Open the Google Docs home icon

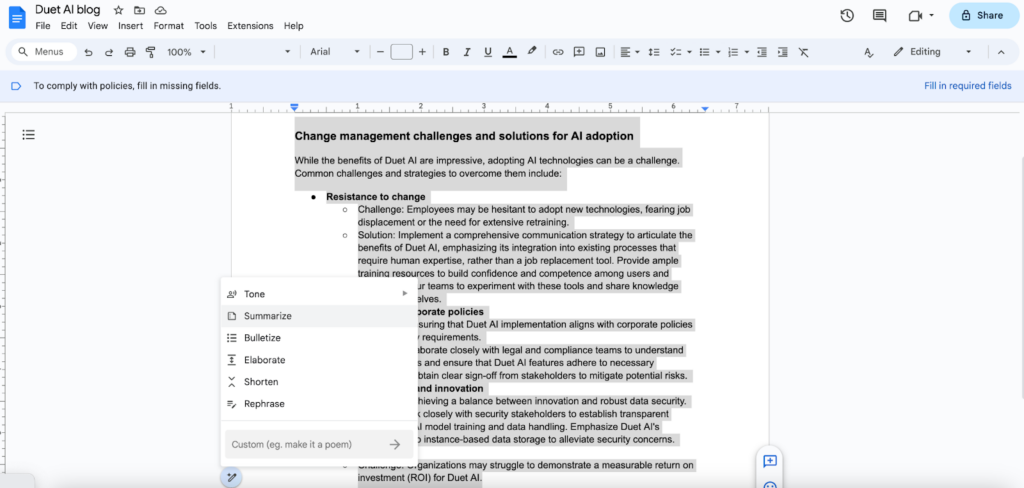click(17, 16)
